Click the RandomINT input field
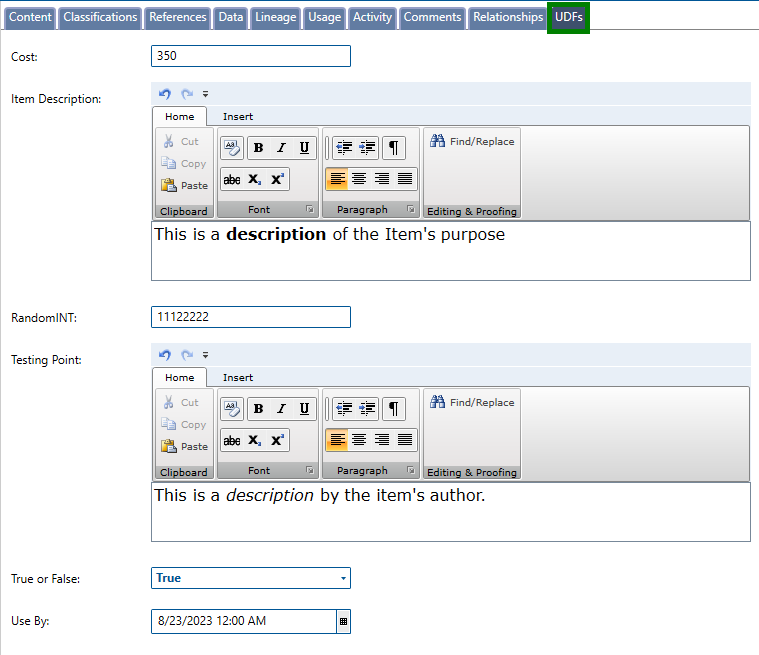This screenshot has height=655, width=759. point(250,317)
